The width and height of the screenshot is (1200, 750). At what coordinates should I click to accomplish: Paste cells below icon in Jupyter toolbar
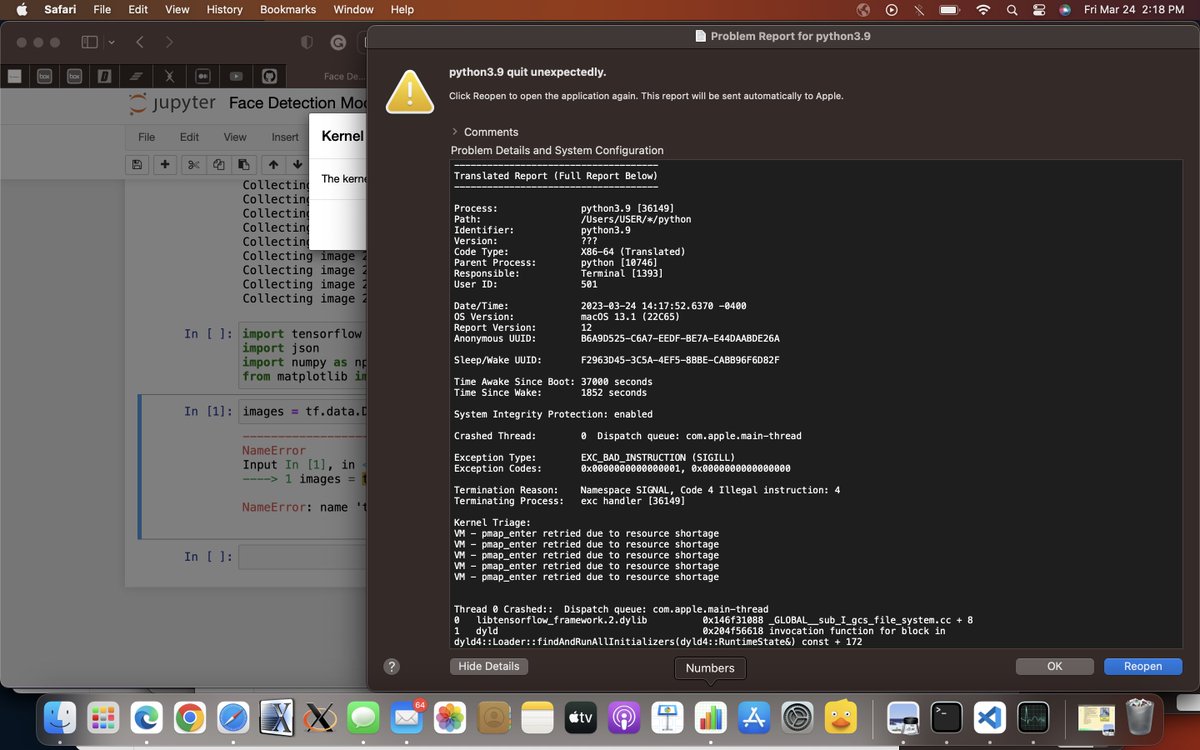point(242,165)
